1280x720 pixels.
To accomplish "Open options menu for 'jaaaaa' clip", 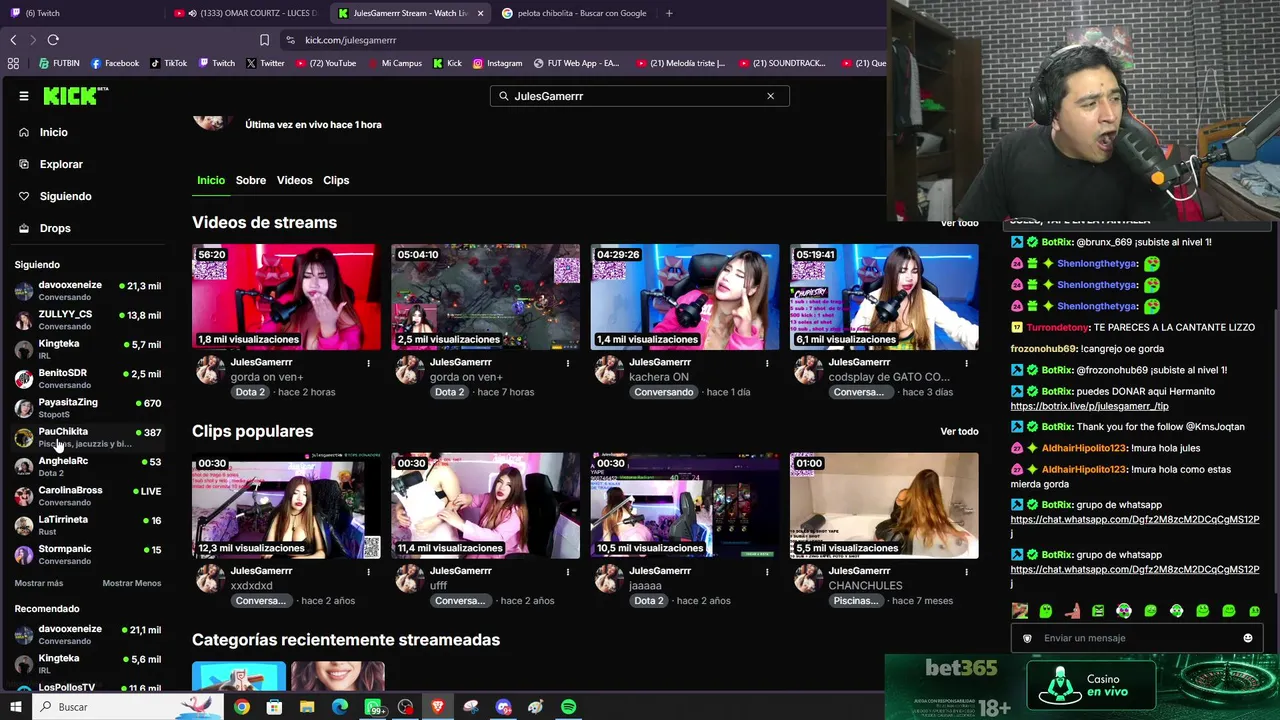I will point(767,572).
